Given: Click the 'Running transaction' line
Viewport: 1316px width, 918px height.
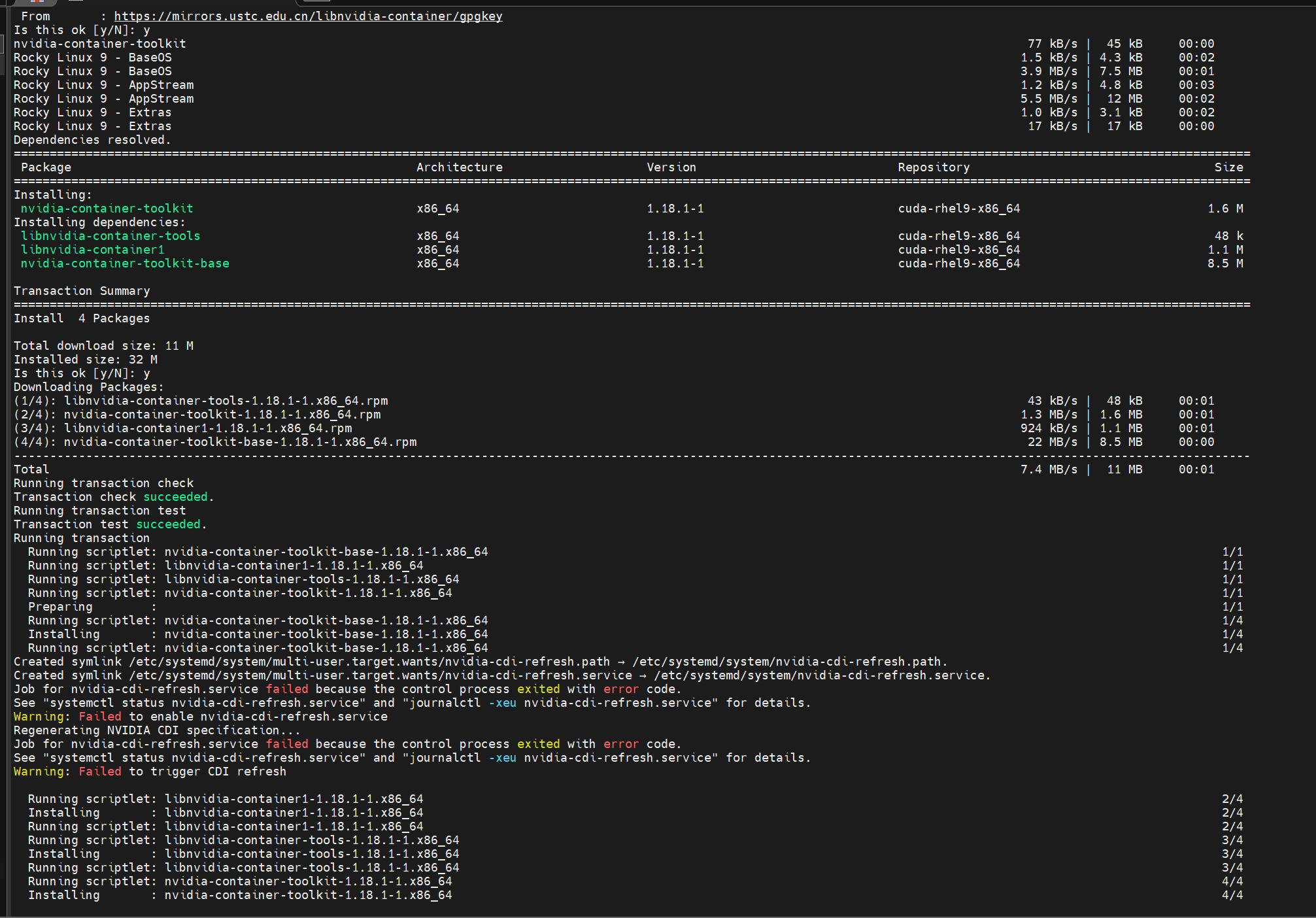Looking at the screenshot, I should (82, 538).
